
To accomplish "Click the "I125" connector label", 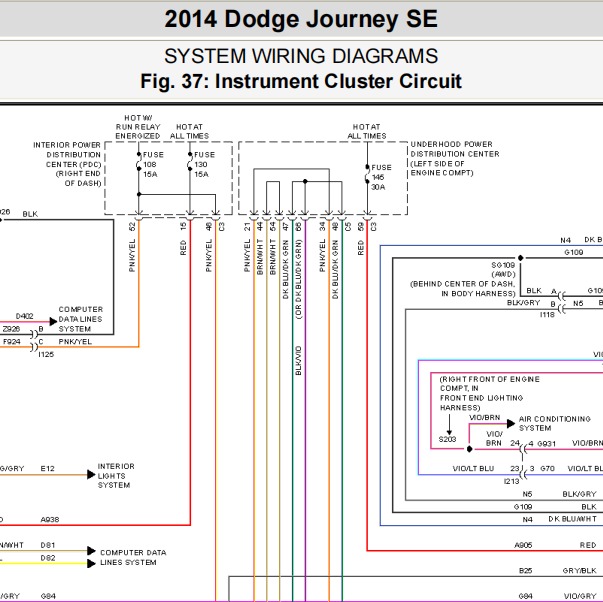I will 46,354.
